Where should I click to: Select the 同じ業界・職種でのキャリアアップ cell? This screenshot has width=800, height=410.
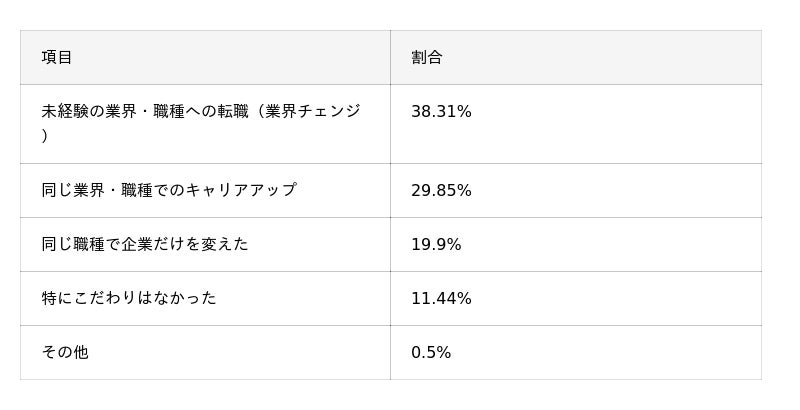[169, 190]
